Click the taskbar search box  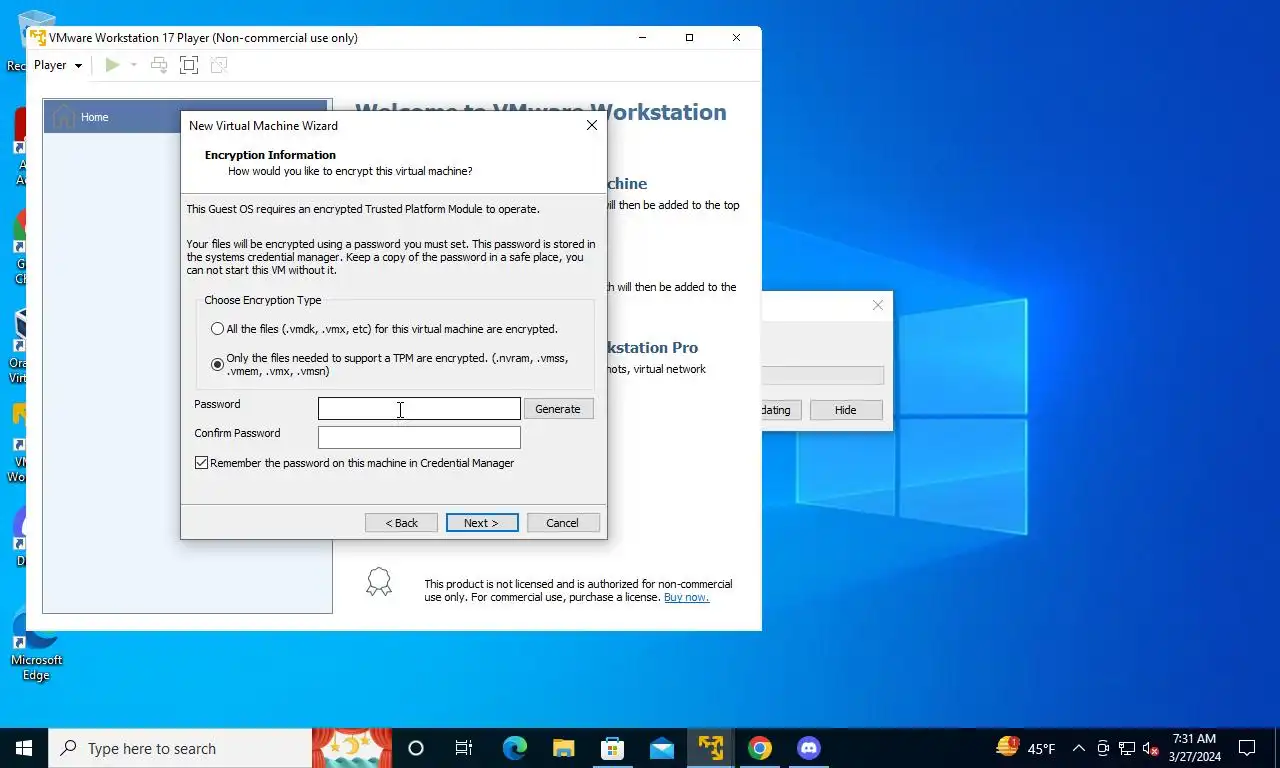(x=180, y=748)
